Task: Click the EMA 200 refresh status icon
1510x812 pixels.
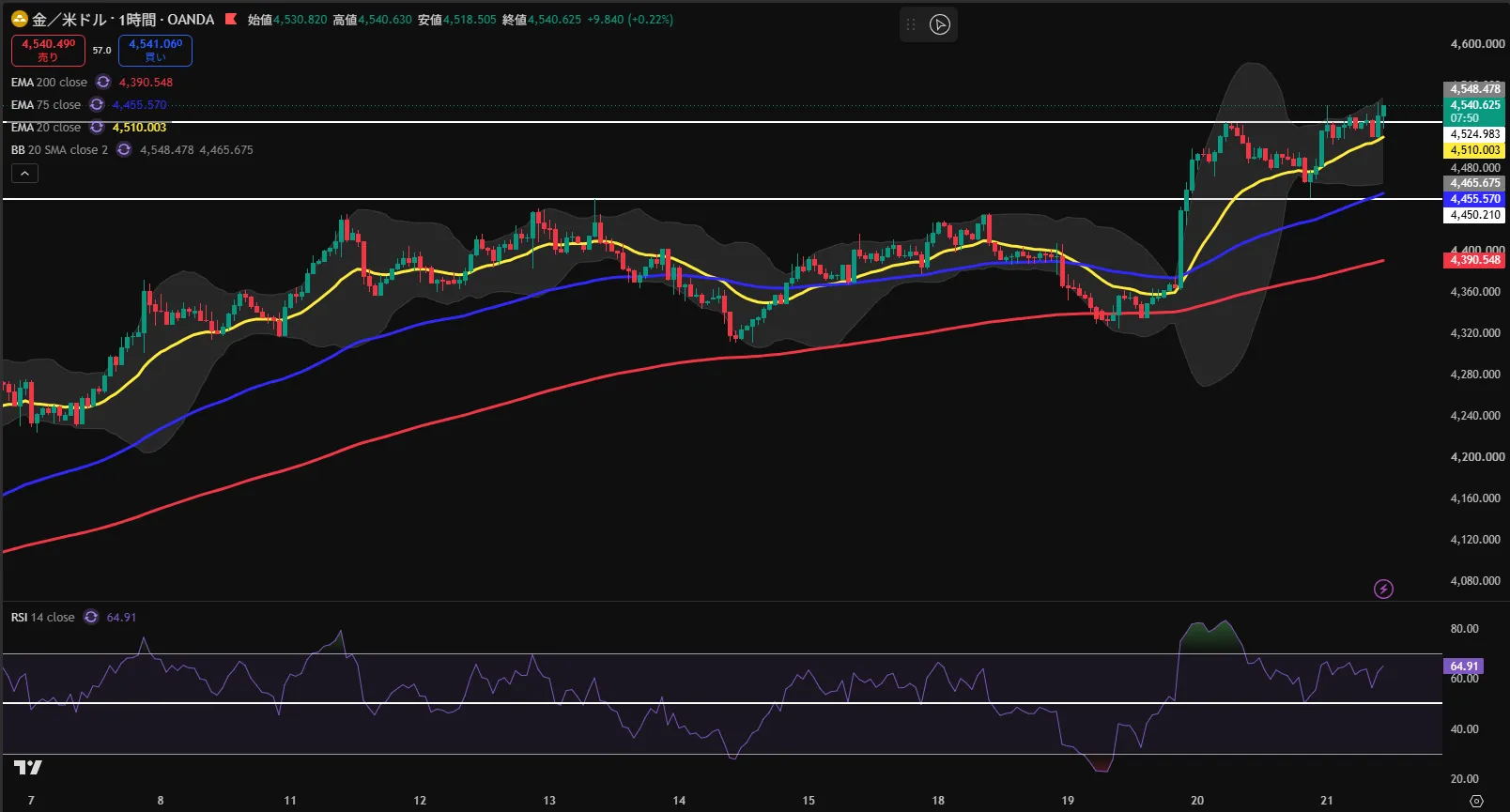Action: pos(103,83)
